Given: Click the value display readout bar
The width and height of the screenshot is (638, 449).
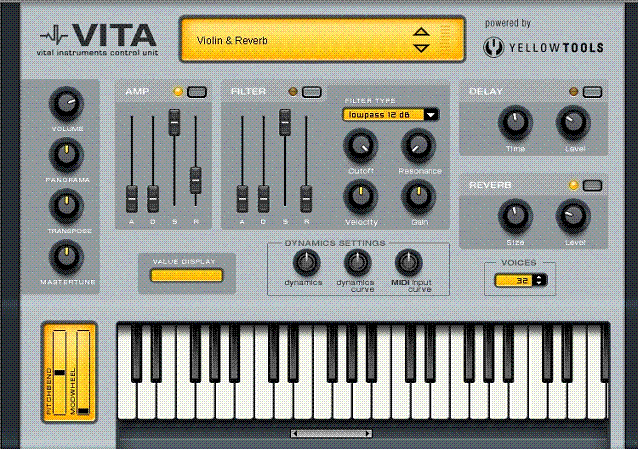Looking at the screenshot, I should (x=186, y=276).
